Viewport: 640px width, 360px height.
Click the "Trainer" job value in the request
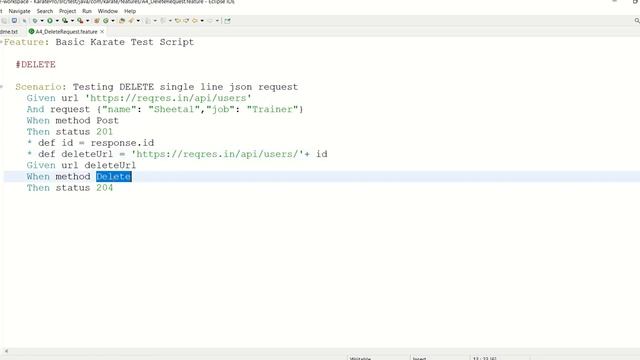273,109
